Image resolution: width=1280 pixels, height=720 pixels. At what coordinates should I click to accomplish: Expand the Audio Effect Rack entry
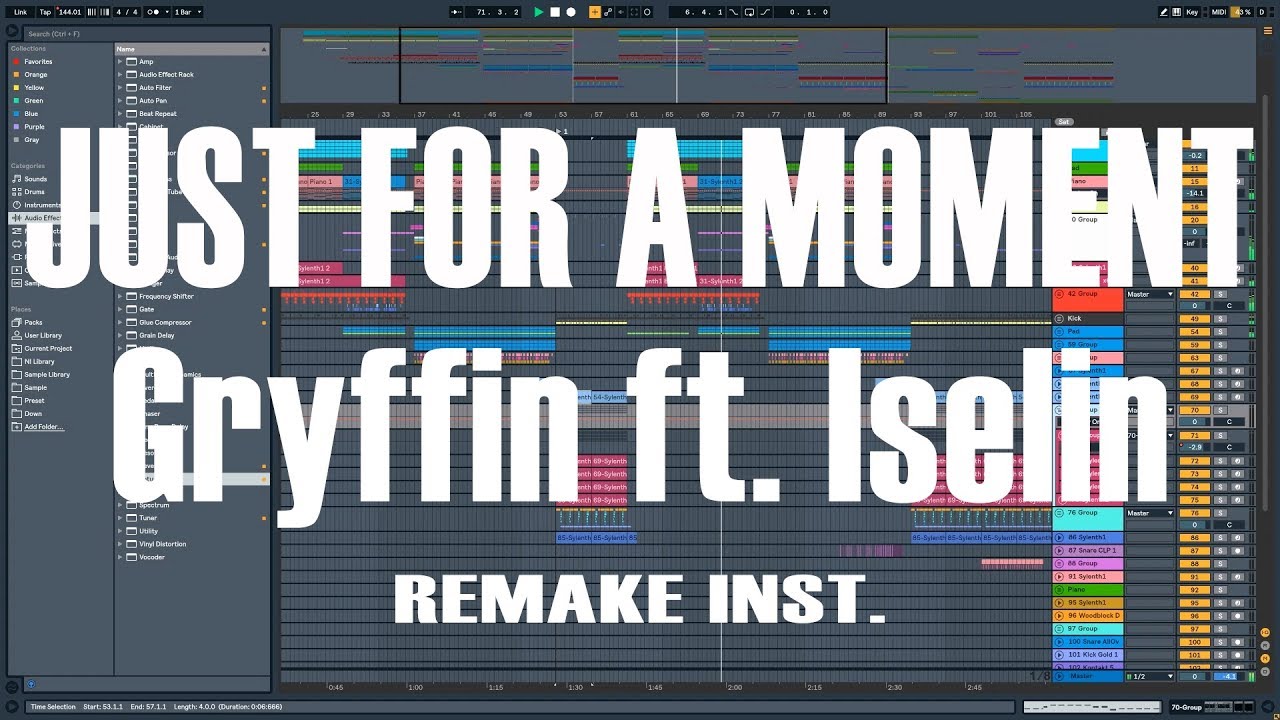[120, 75]
